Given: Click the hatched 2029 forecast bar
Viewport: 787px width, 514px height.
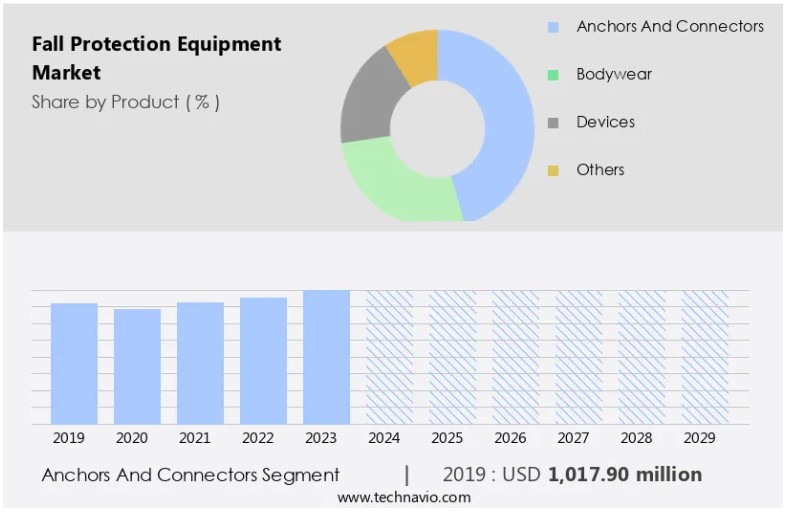Looking at the screenshot, I should coord(704,357).
